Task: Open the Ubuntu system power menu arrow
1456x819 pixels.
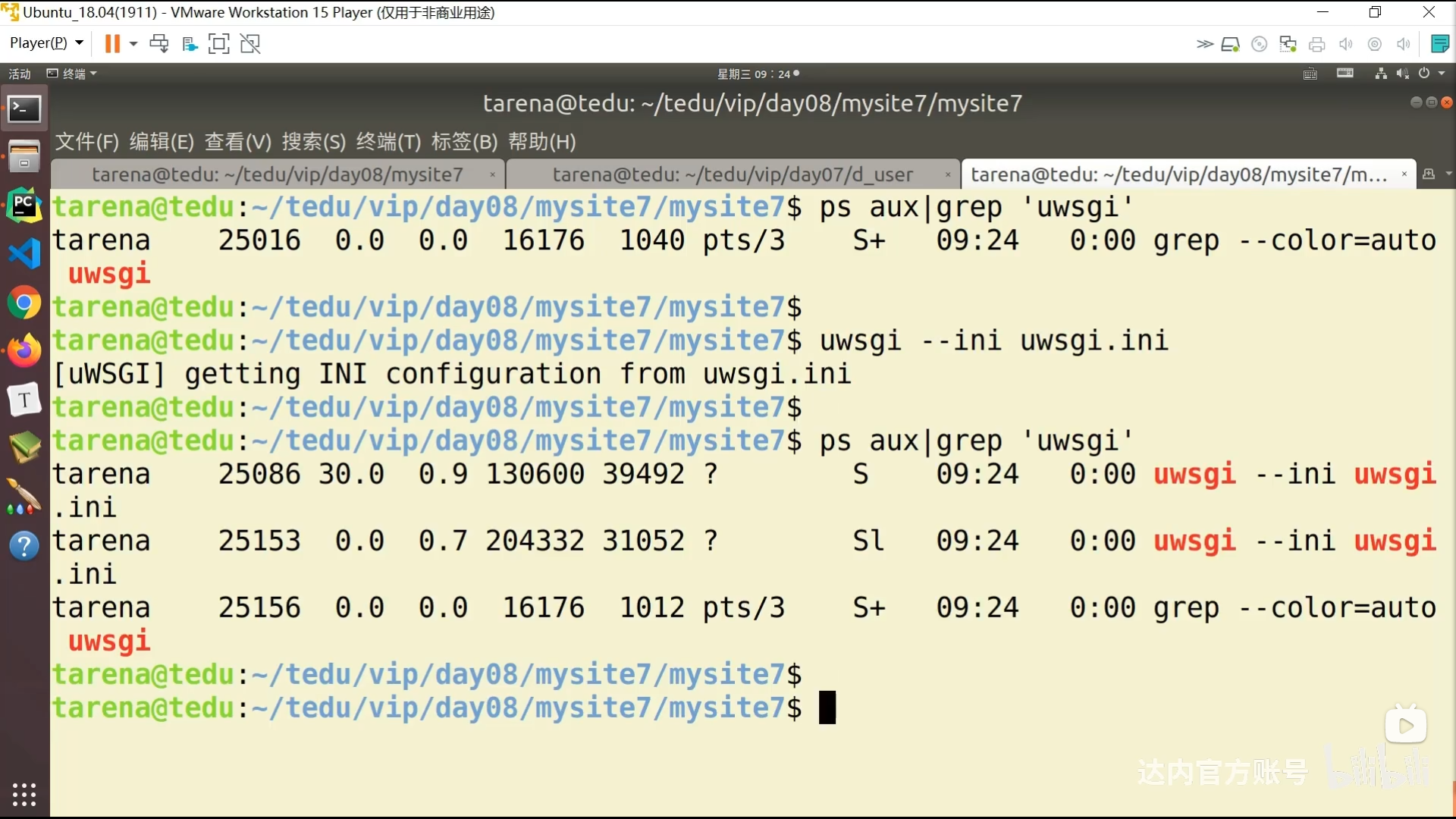Action: (x=1442, y=74)
